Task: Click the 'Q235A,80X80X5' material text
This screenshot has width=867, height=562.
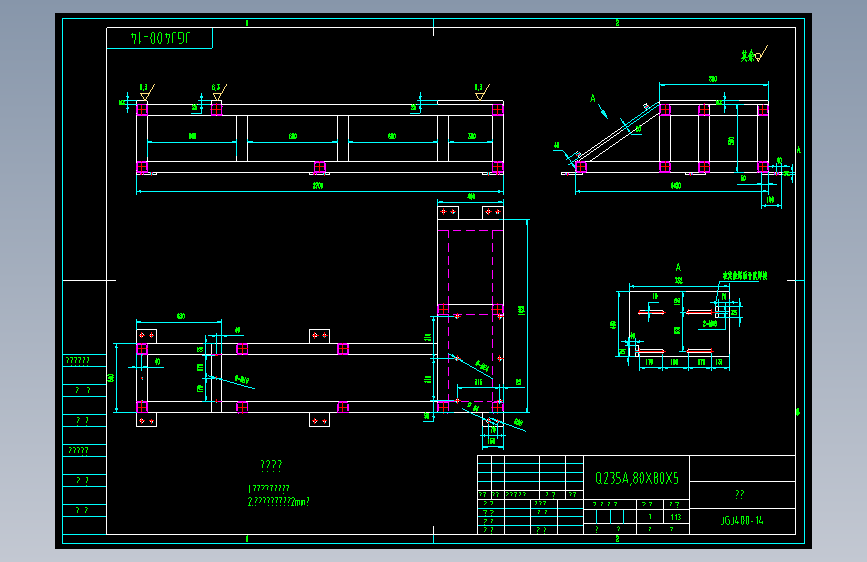Action: point(636,478)
